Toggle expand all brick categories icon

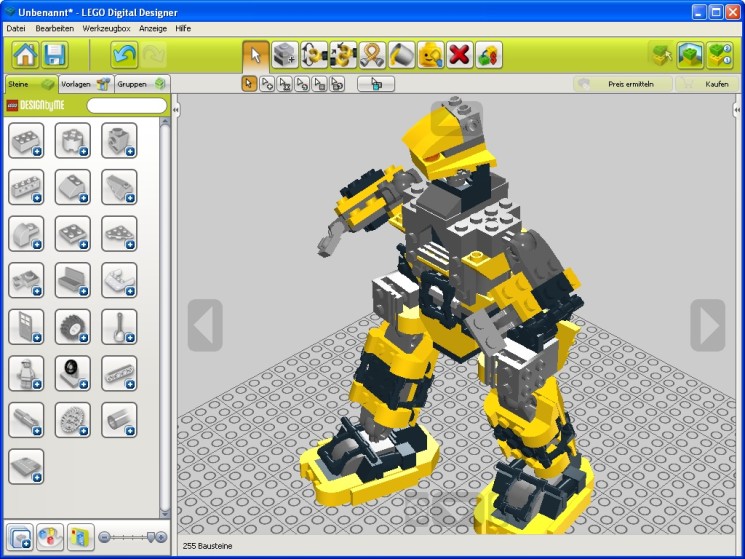coord(20,537)
